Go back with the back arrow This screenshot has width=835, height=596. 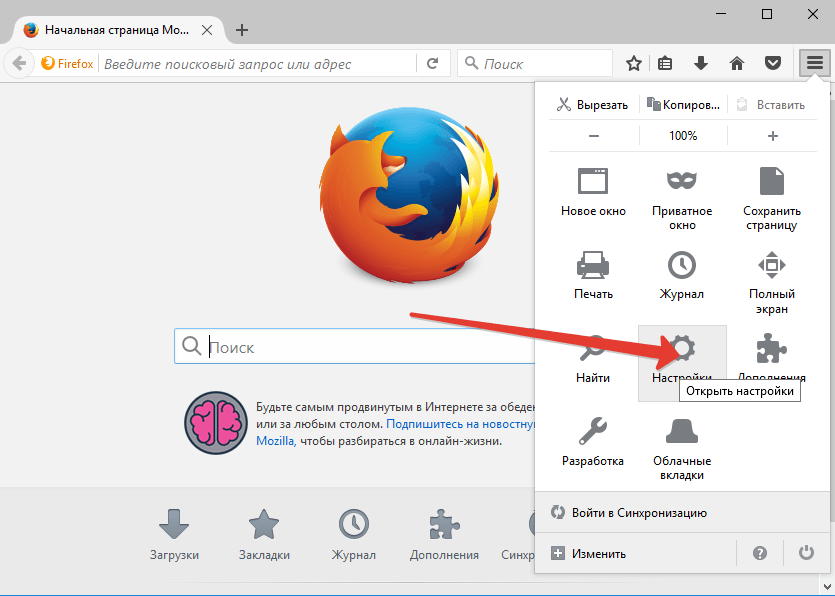tap(19, 63)
